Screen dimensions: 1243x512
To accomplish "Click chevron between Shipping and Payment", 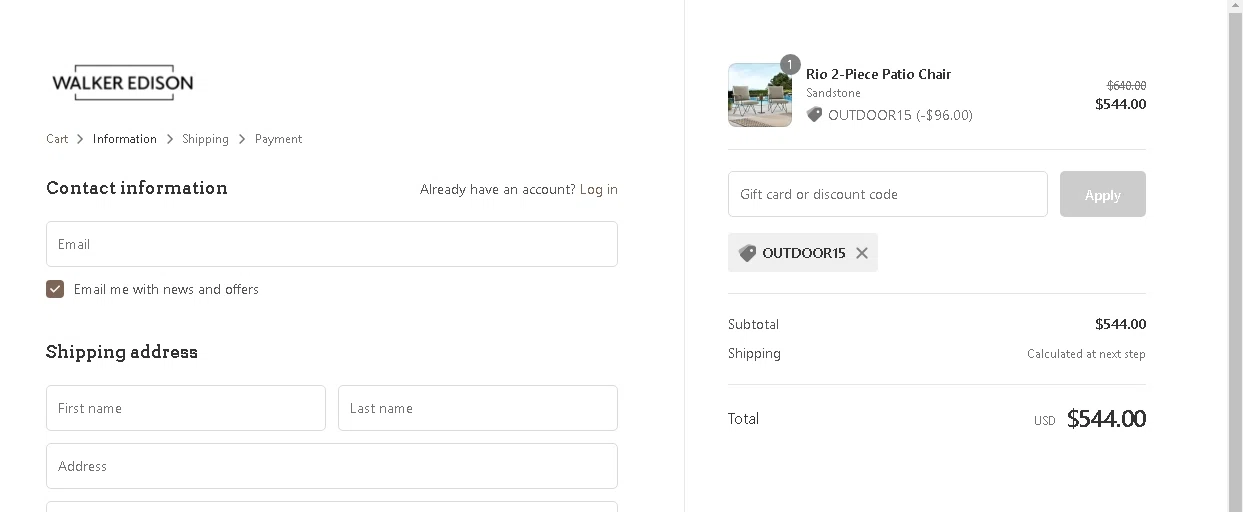I will [242, 139].
